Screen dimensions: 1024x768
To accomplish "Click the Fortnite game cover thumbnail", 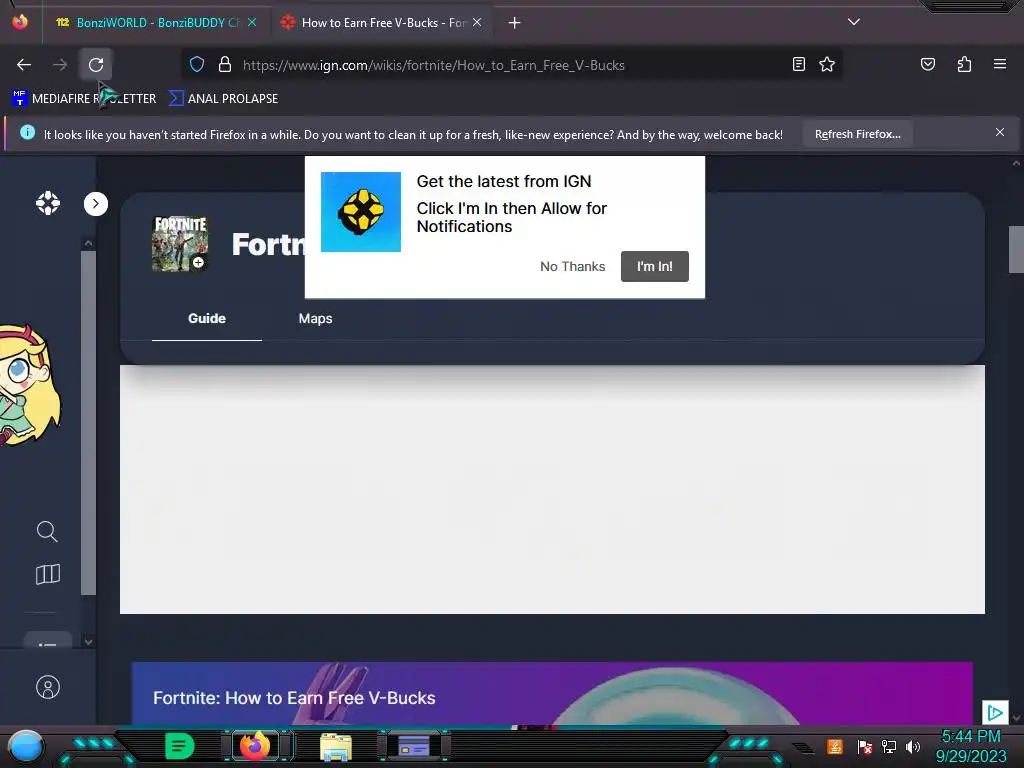I will (180, 244).
